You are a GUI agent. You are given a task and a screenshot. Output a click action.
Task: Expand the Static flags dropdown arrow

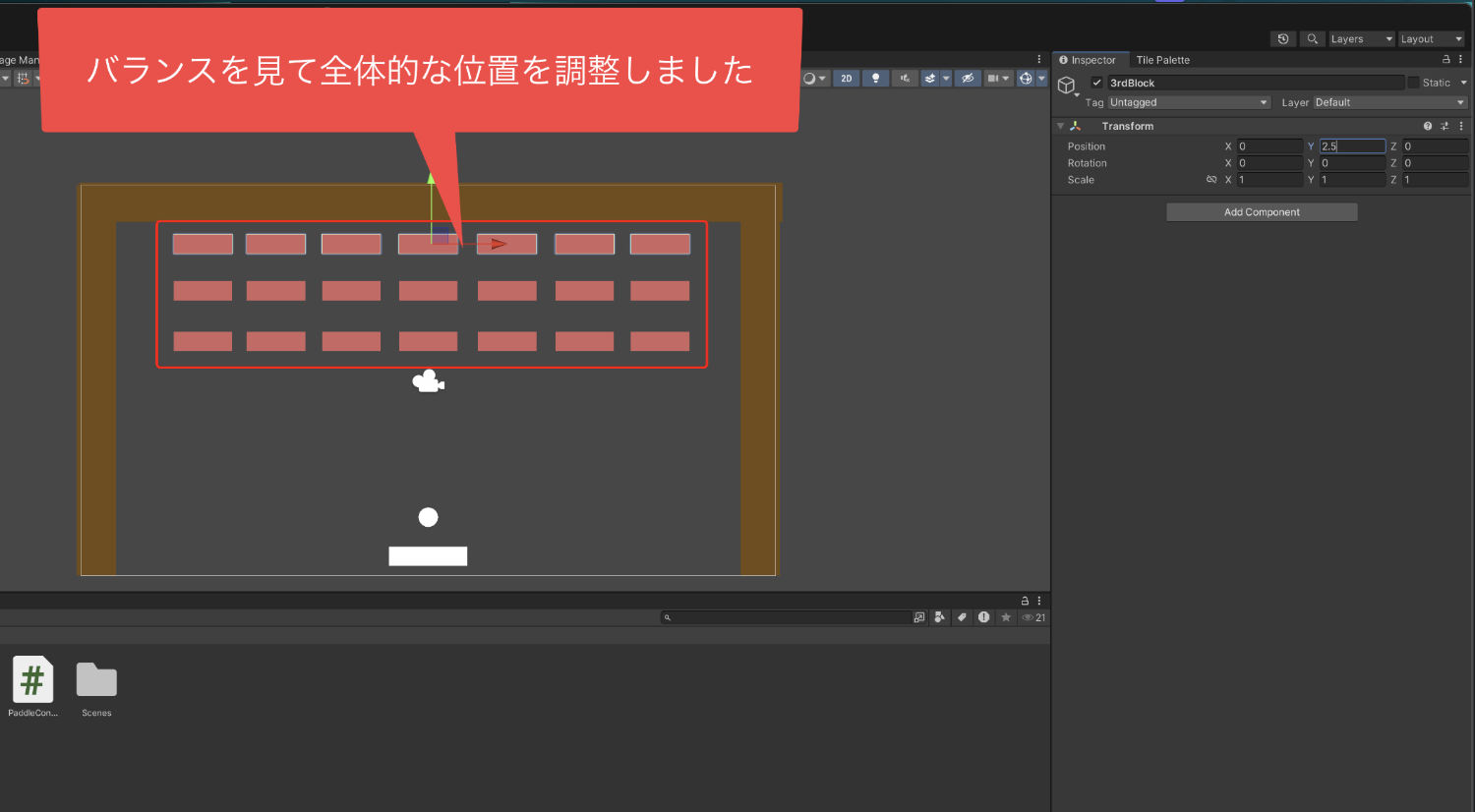pos(1463,83)
